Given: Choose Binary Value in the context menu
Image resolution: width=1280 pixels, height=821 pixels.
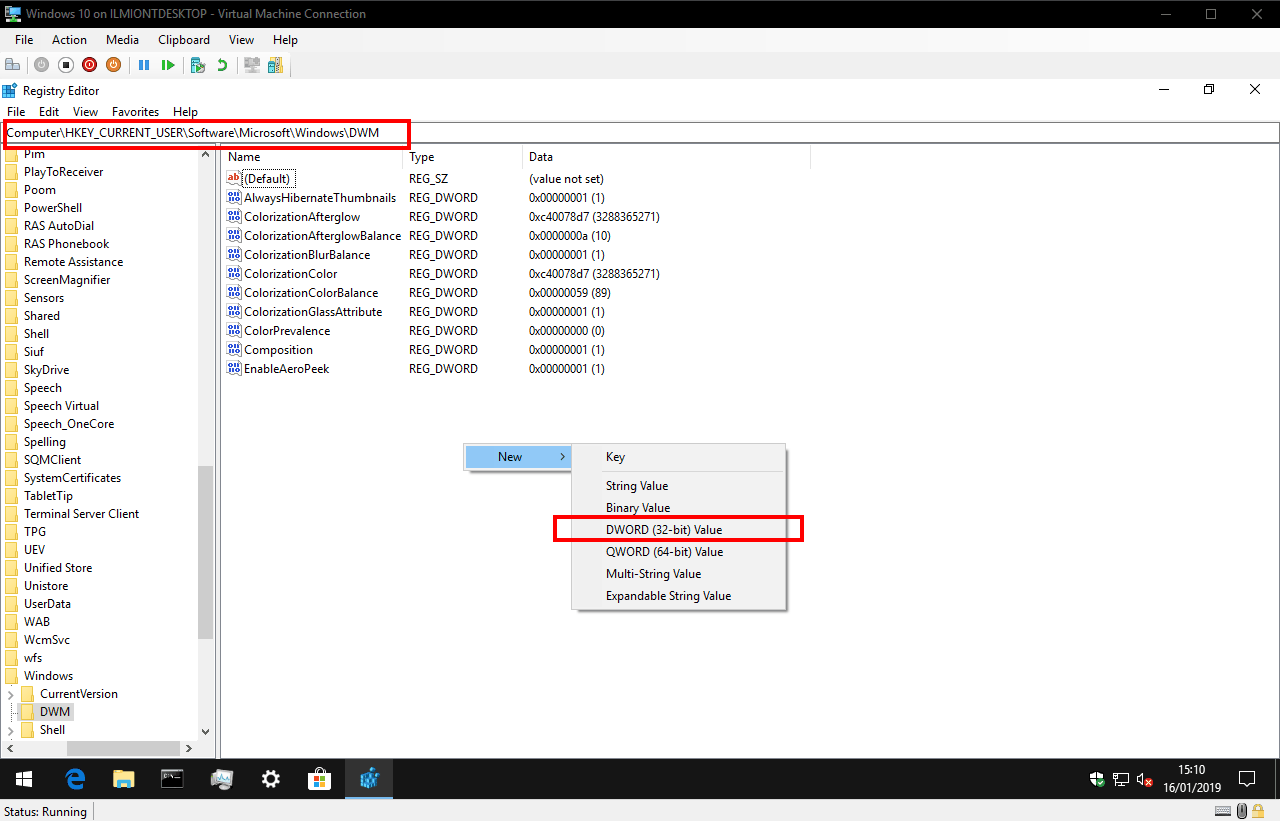Looking at the screenshot, I should (x=679, y=508).
